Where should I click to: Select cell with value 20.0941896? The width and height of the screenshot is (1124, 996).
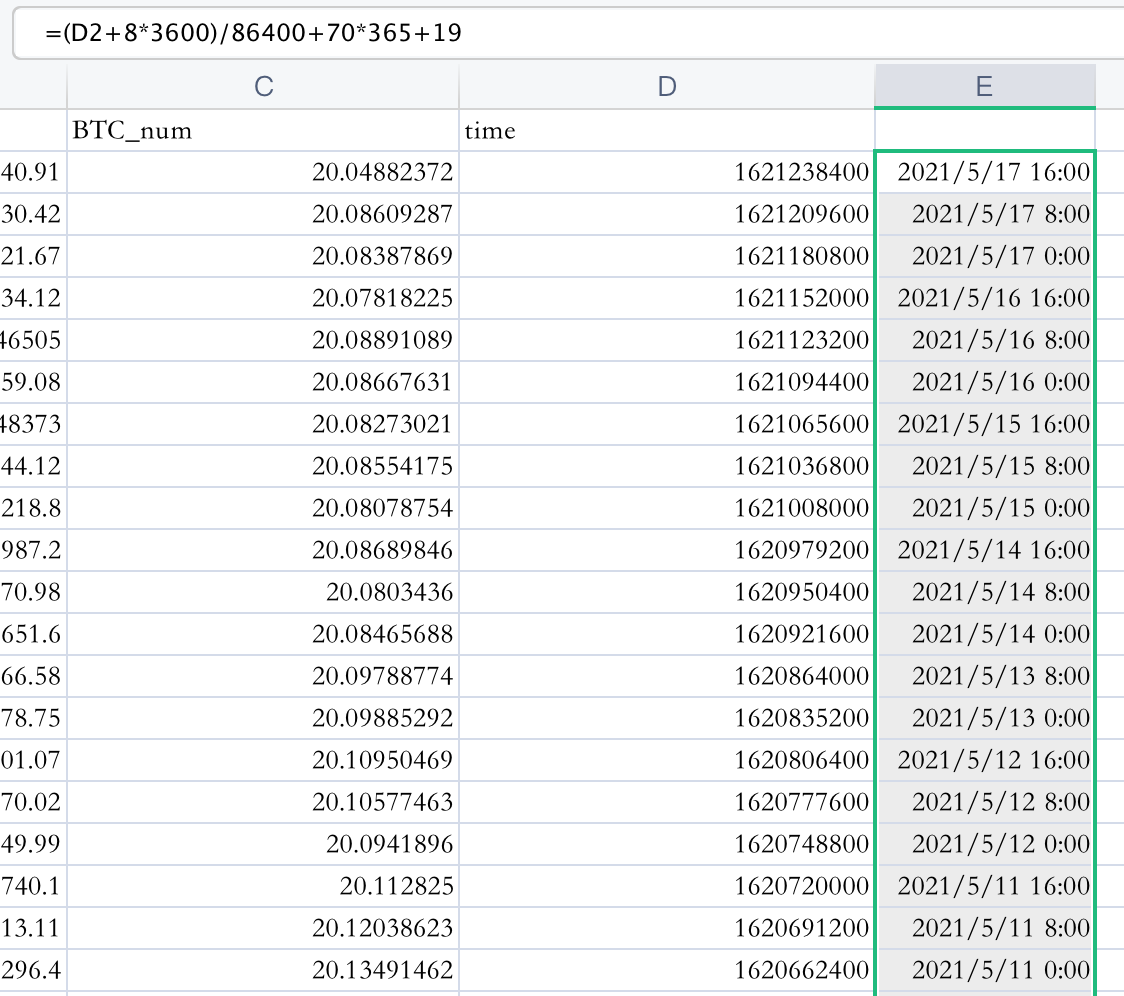[263, 844]
